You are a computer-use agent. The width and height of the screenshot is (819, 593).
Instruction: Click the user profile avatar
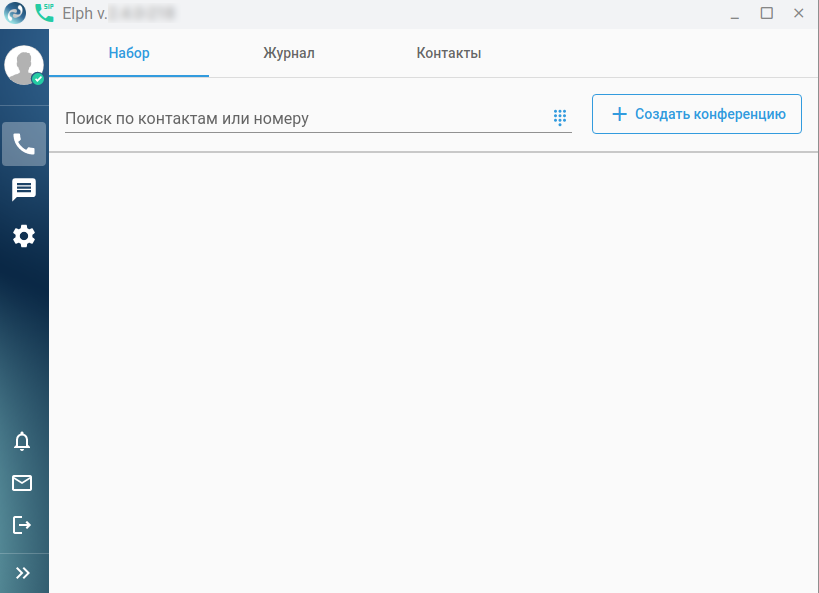(23, 64)
